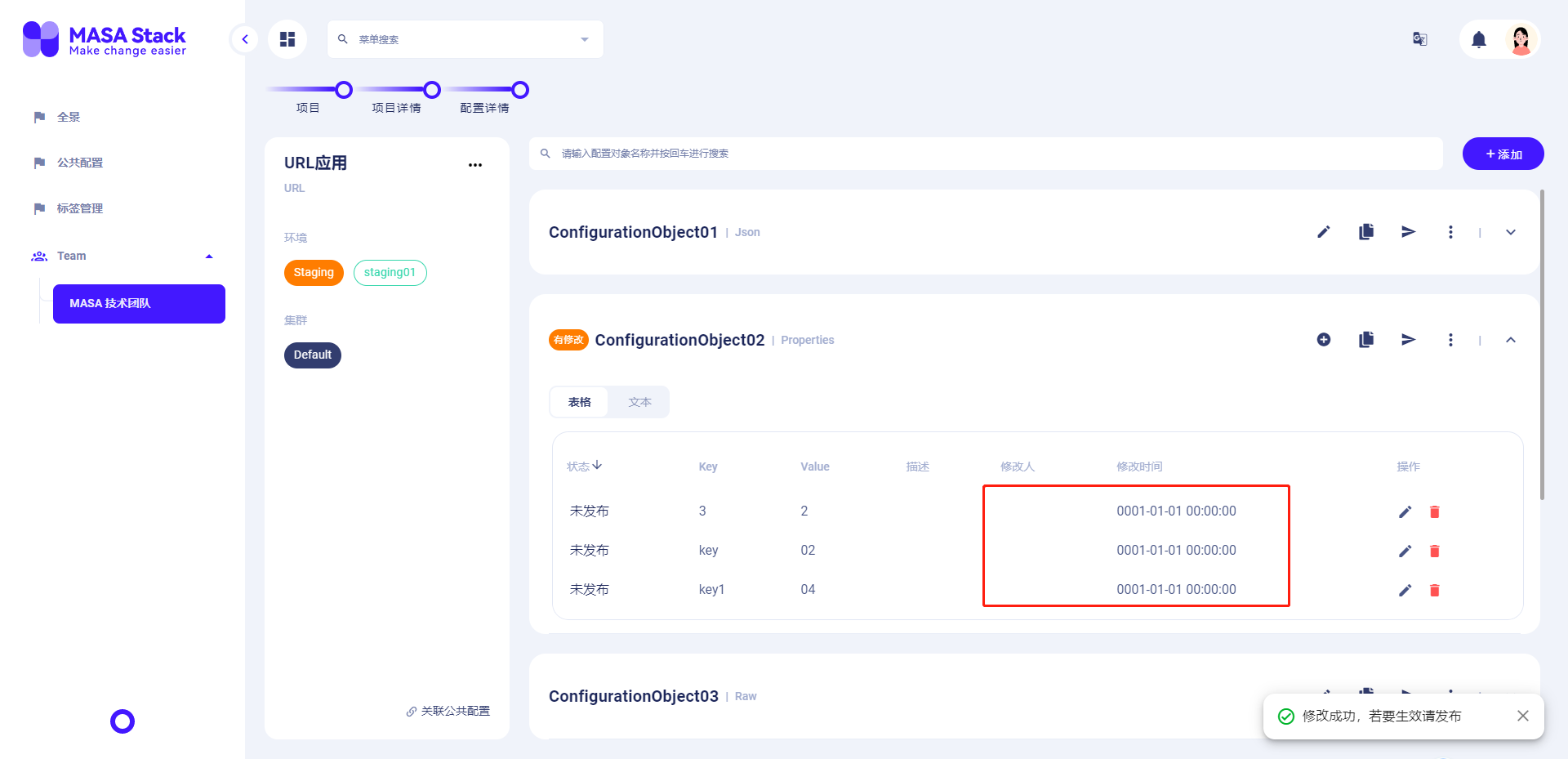This screenshot has height=759, width=1568.
Task: Collapse ConfigurationObject02 with its up chevron
Action: click(x=1511, y=339)
